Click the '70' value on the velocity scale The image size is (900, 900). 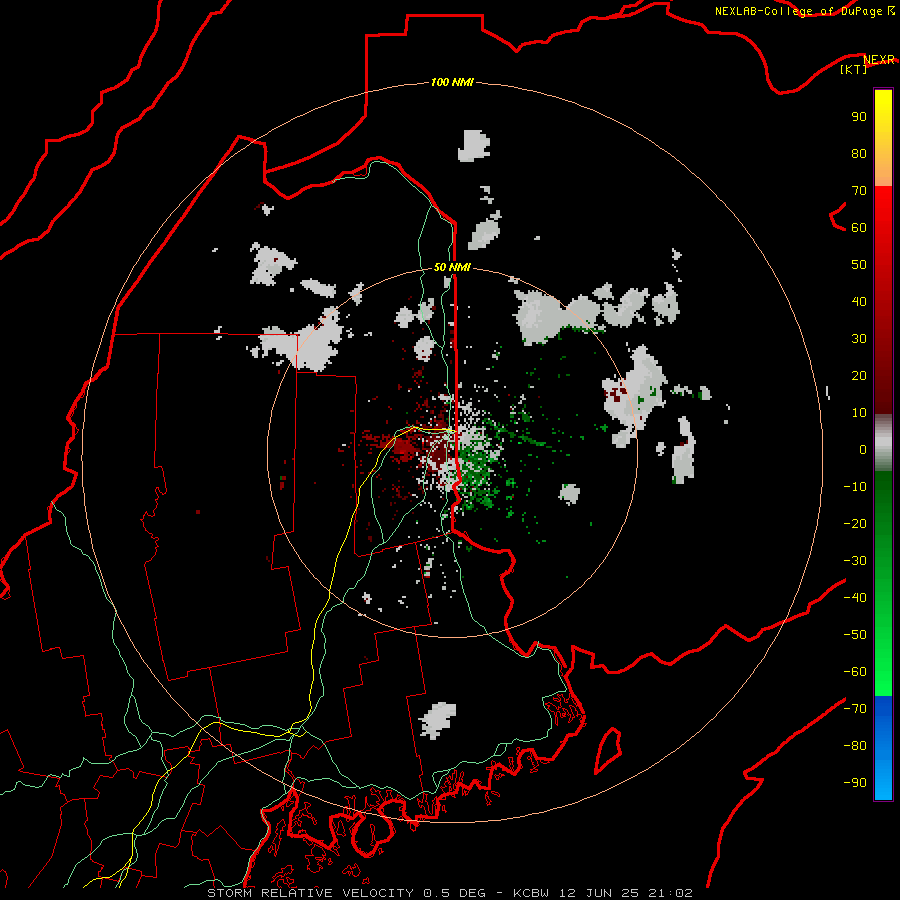click(859, 191)
